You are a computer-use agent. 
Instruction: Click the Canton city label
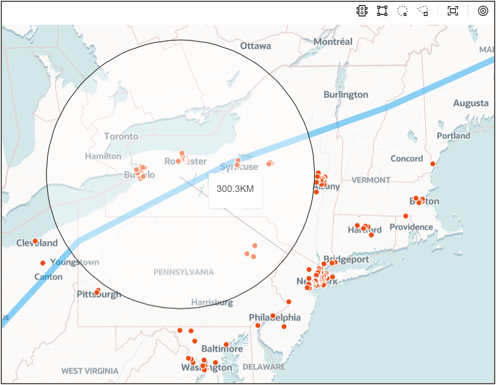tap(48, 277)
